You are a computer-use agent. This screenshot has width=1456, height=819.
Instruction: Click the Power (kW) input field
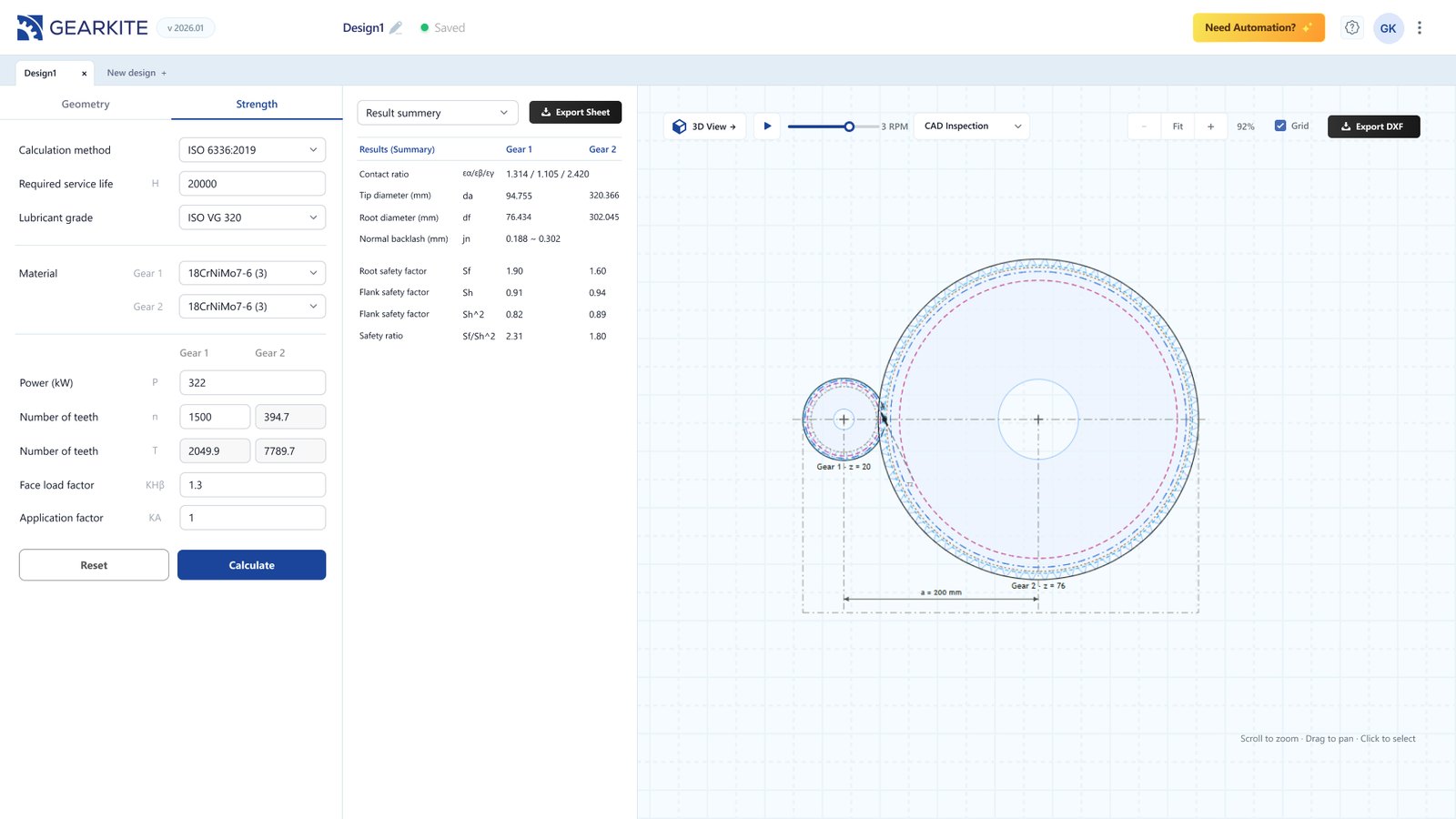tap(252, 383)
